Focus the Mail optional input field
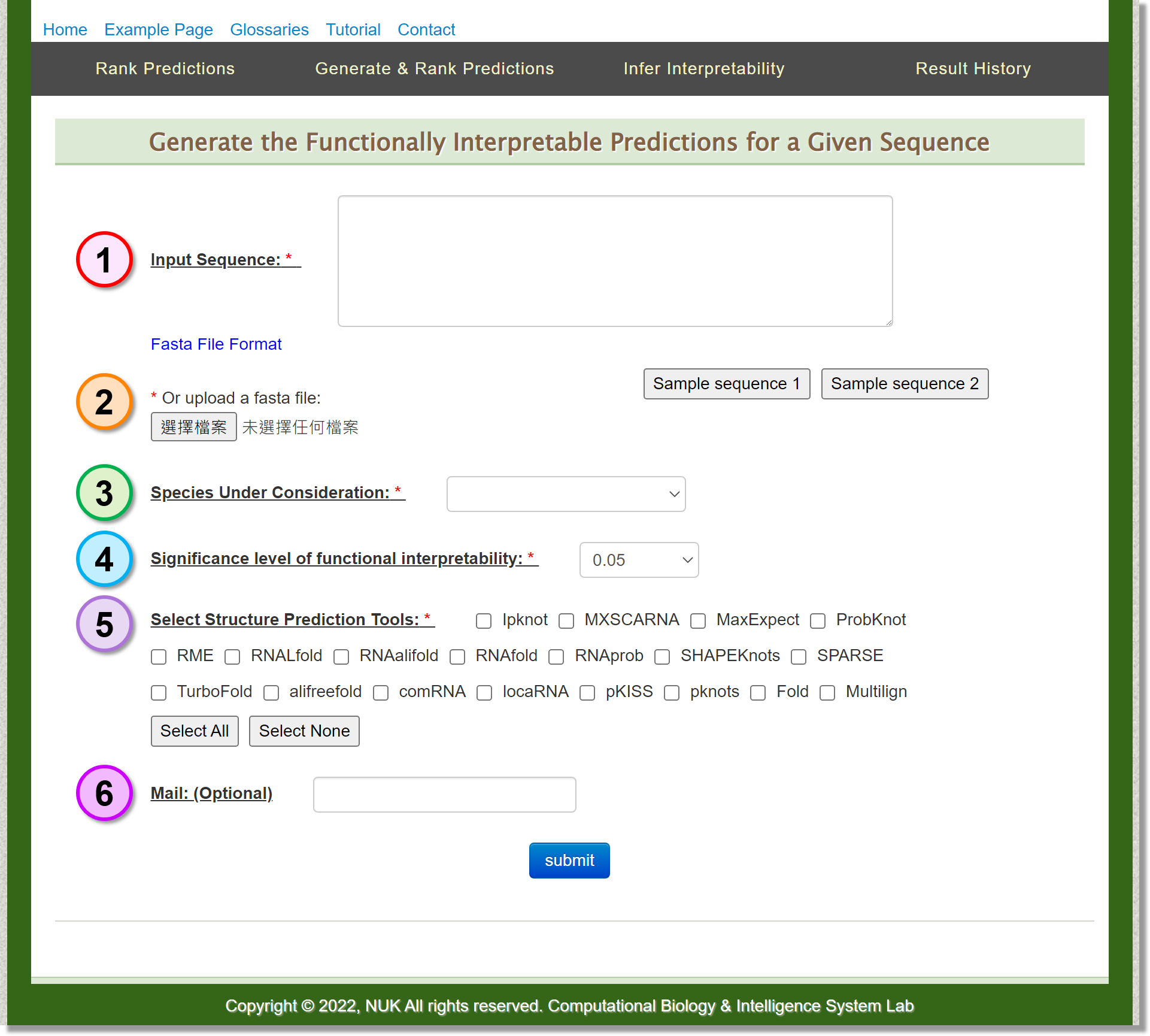This screenshot has height=1036, width=1150. [445, 795]
